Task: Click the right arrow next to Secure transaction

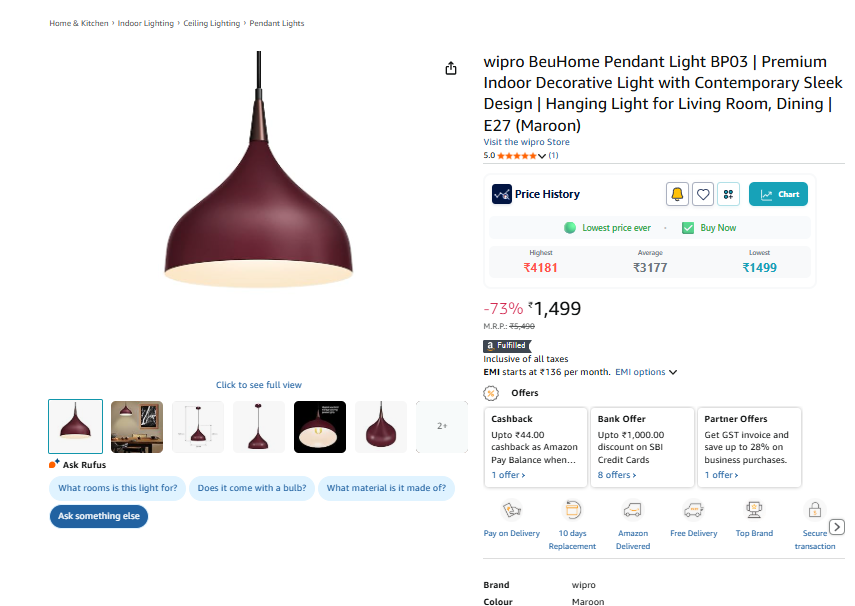Action: [x=837, y=527]
